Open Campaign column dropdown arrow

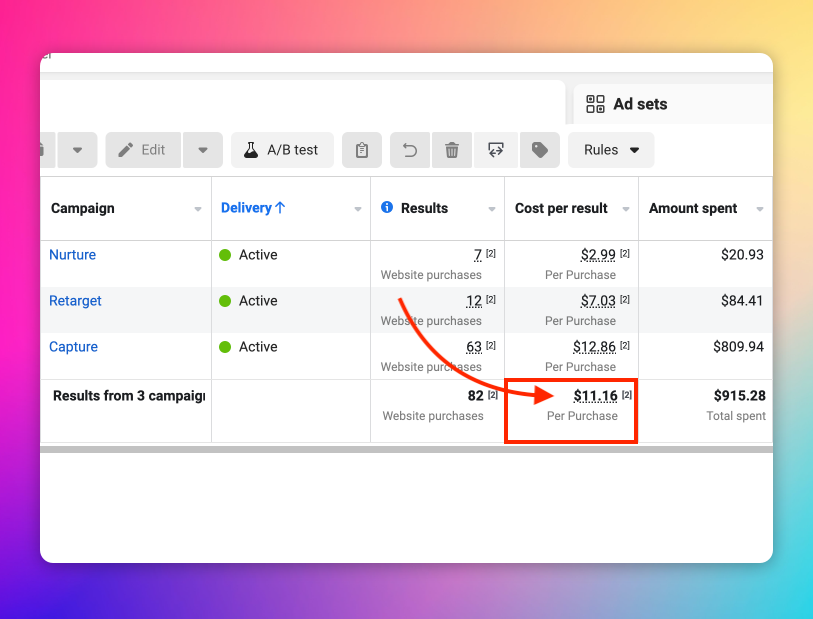198,209
